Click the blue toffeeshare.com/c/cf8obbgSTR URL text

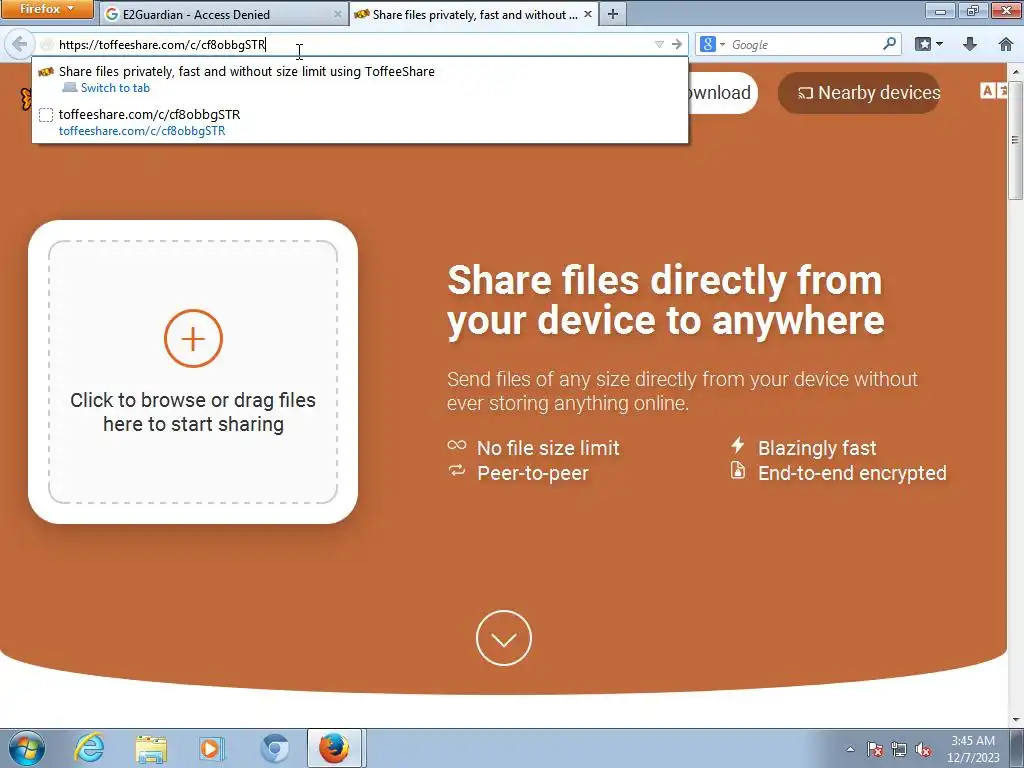(142, 131)
